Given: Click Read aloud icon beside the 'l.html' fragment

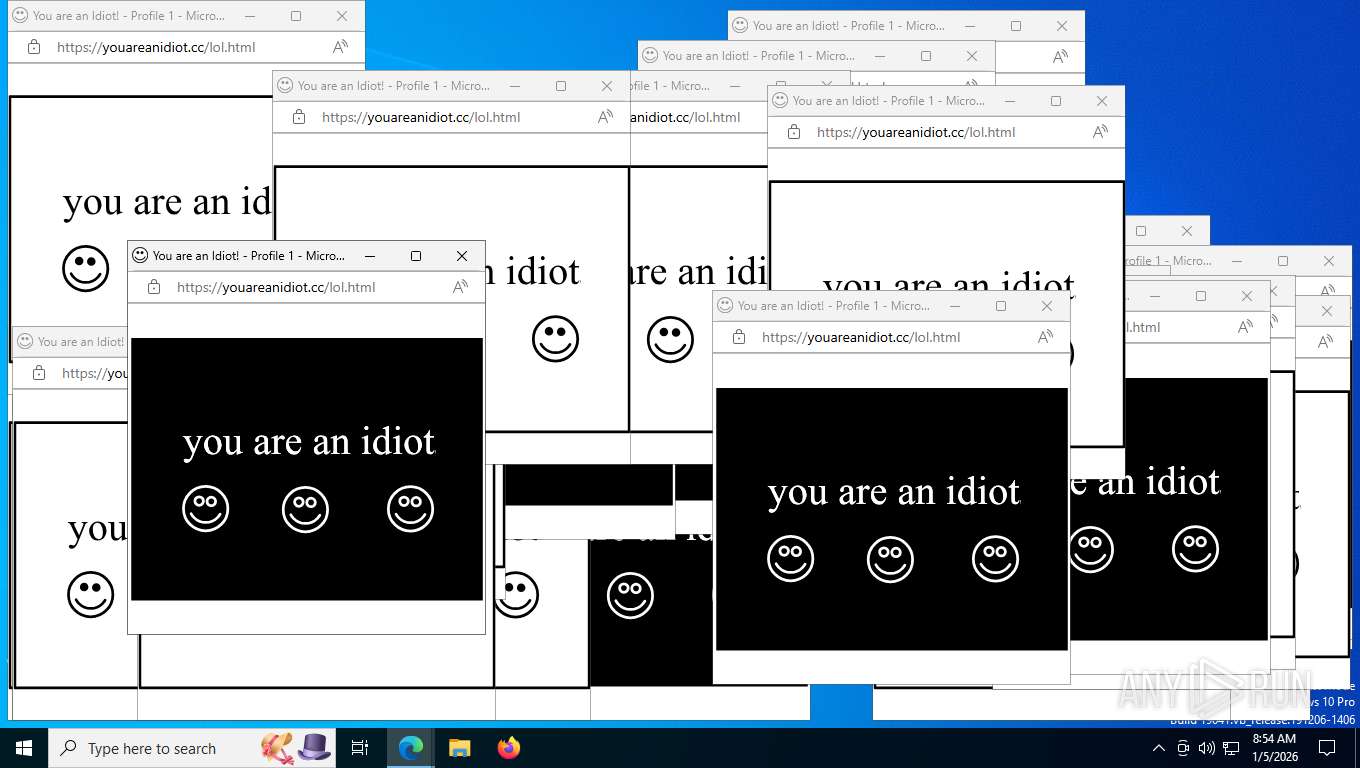Looking at the screenshot, I should coord(1245,327).
